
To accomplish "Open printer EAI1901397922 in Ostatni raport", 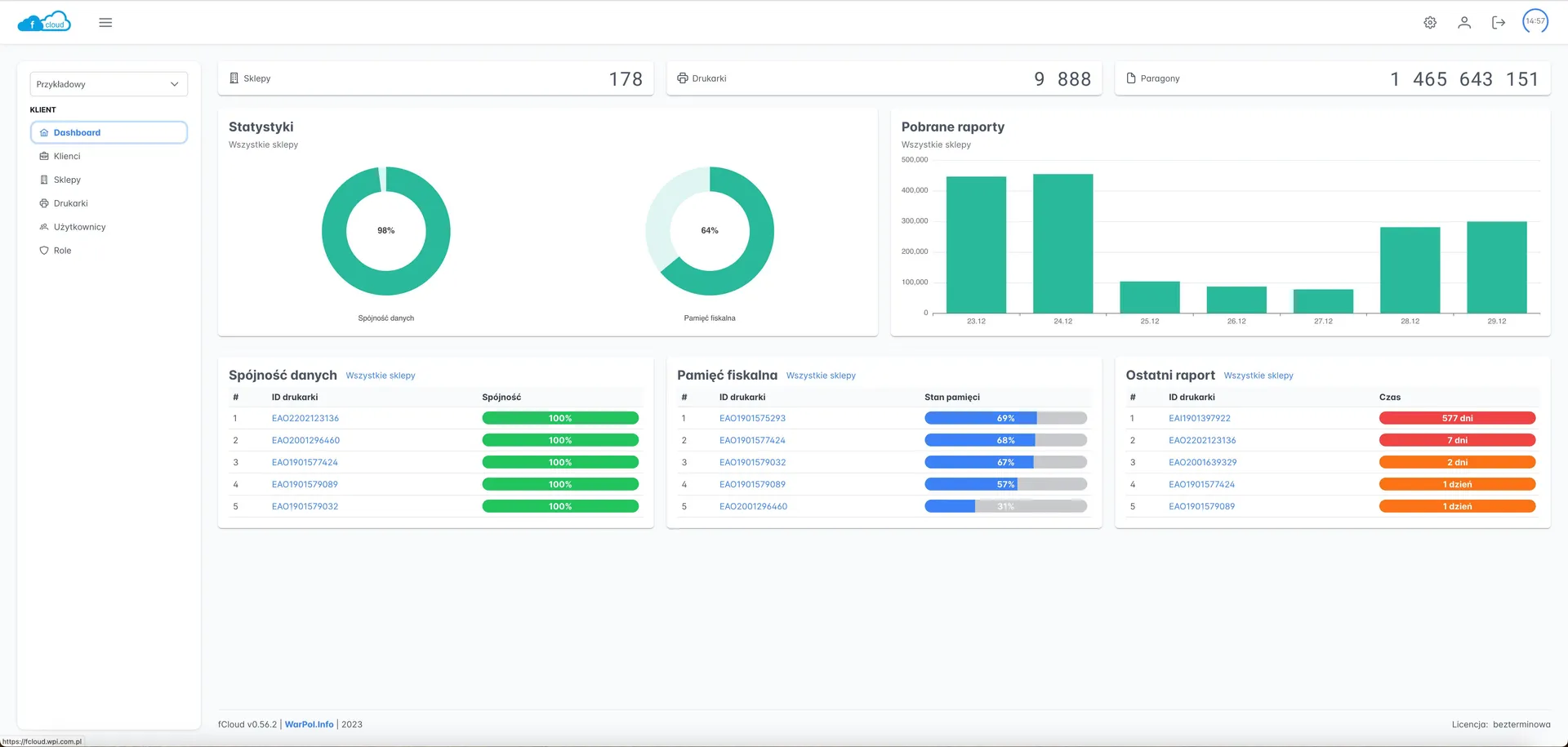I will pyautogui.click(x=1199, y=418).
